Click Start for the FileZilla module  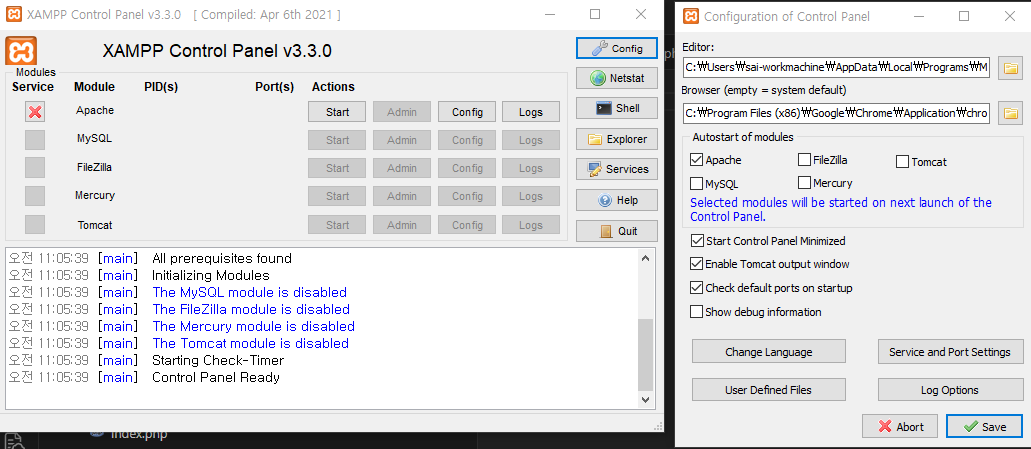[x=337, y=168]
